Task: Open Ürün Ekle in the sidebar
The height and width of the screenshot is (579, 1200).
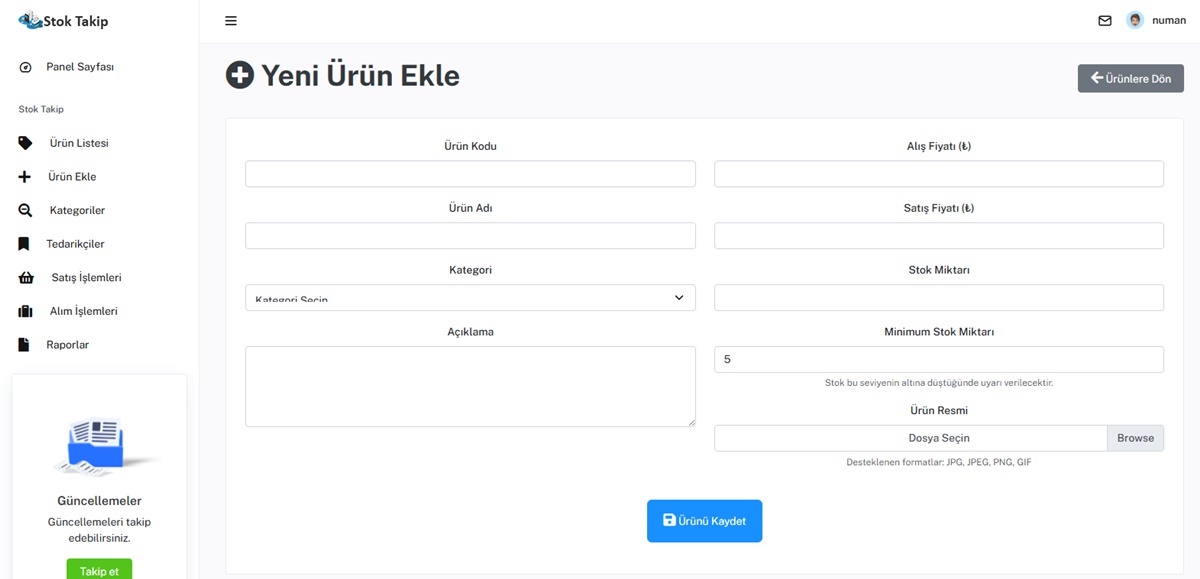Action: coord(72,177)
